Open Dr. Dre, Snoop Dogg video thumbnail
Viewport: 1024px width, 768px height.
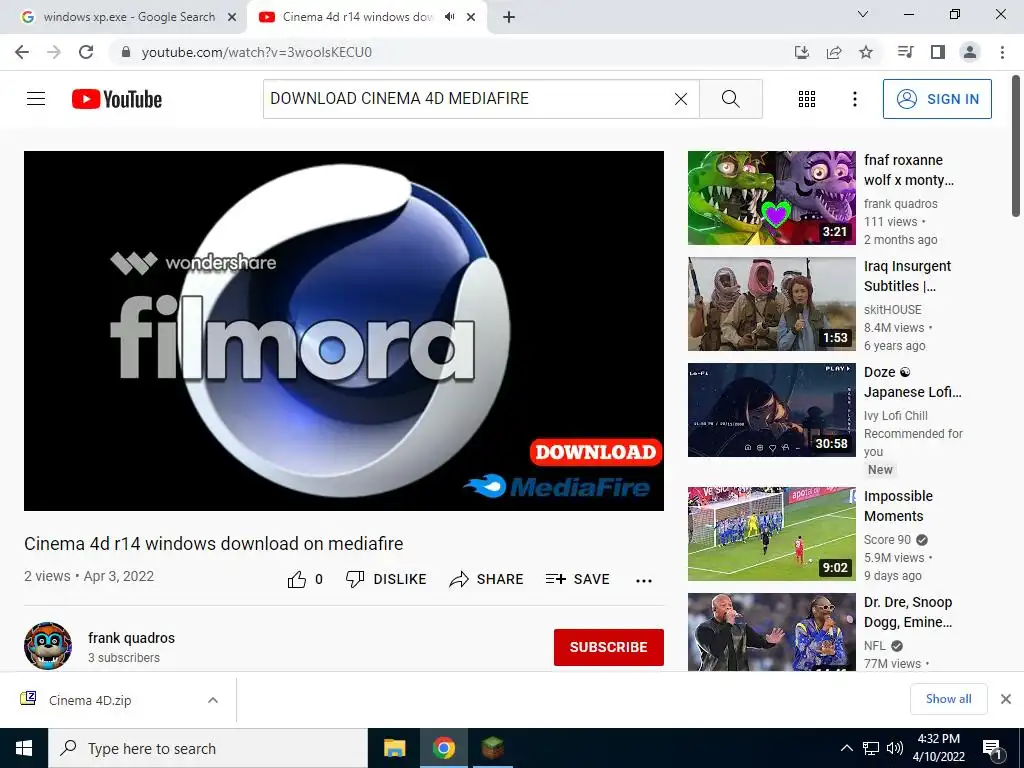(x=771, y=632)
